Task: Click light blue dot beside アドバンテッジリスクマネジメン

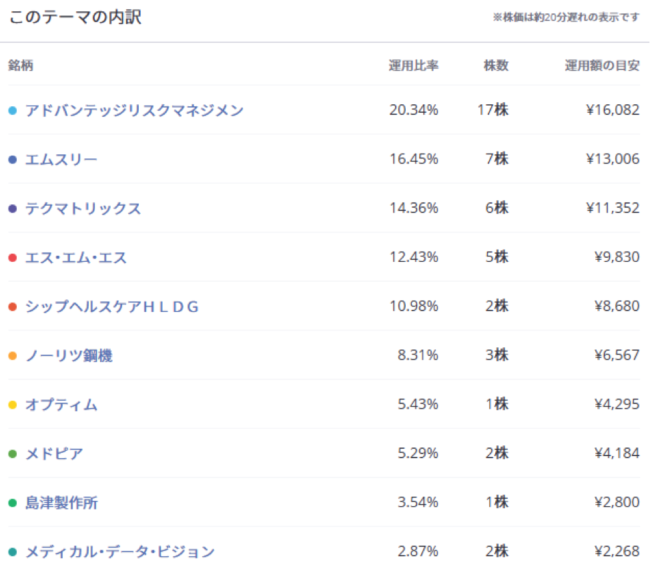Action: point(12,110)
